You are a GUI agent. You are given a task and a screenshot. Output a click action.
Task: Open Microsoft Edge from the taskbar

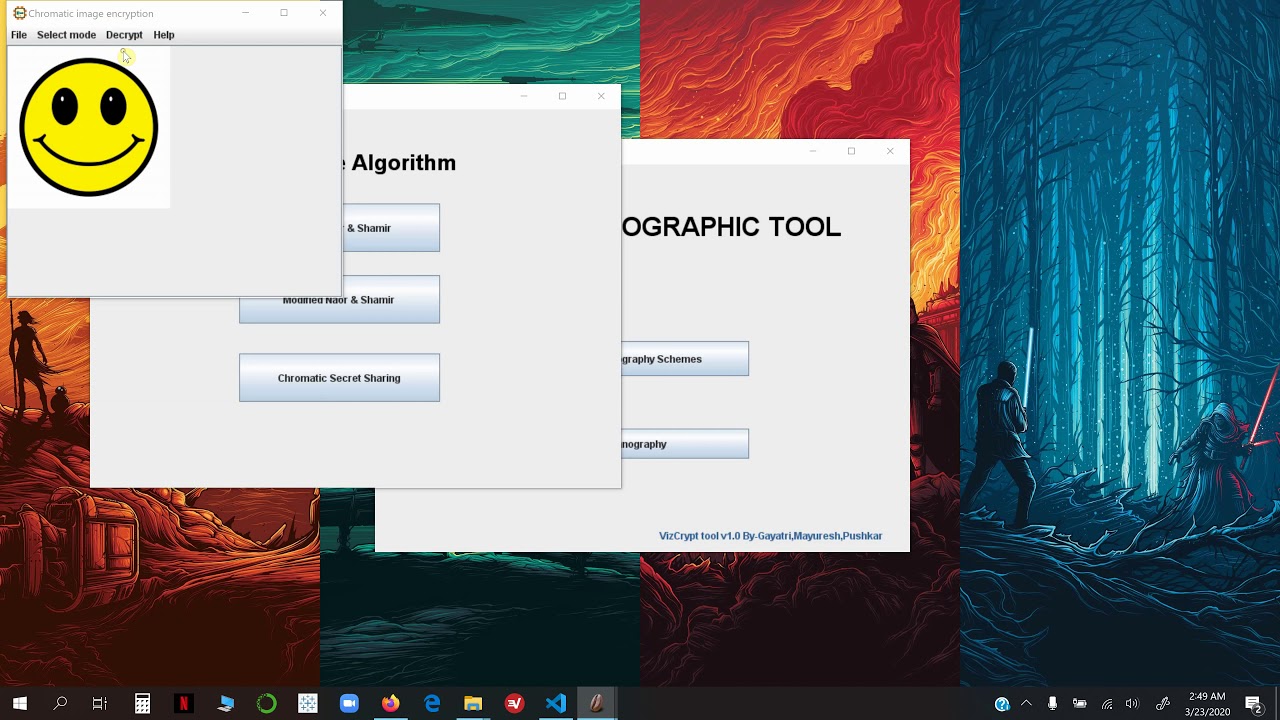[x=432, y=704]
